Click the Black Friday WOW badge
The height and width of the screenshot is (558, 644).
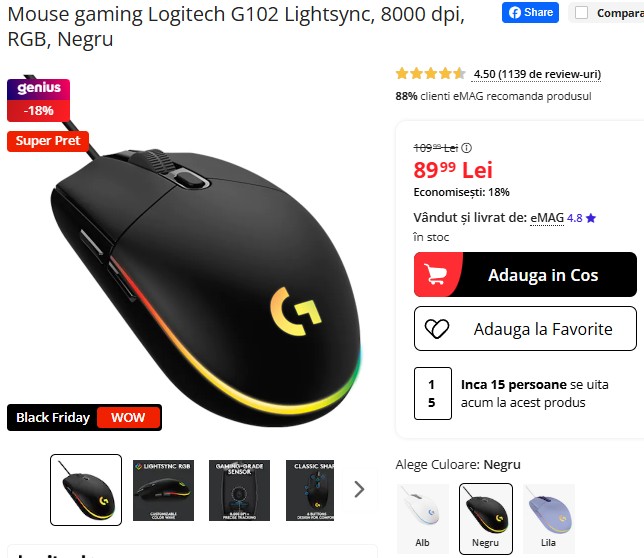(x=84, y=418)
